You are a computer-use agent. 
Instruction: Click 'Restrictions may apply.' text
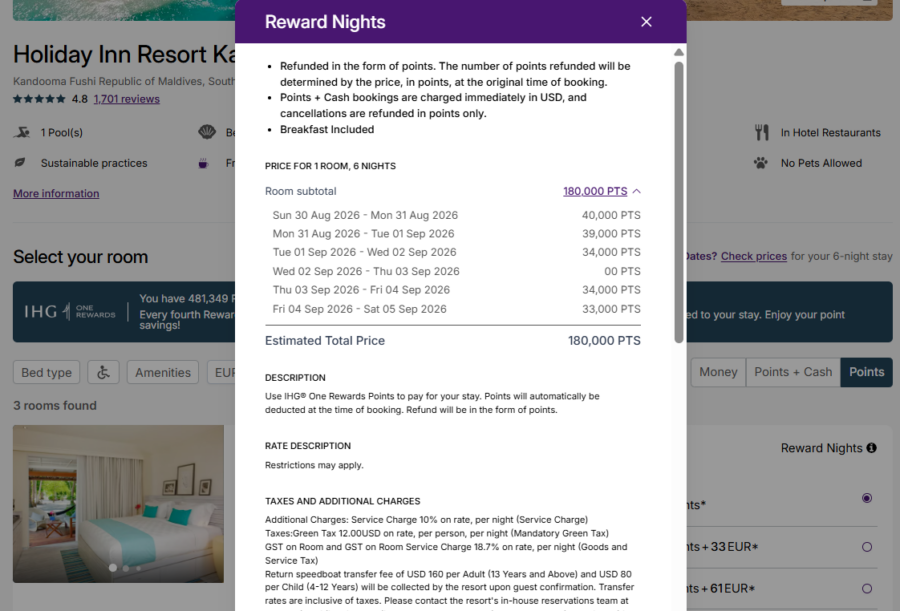coord(314,465)
